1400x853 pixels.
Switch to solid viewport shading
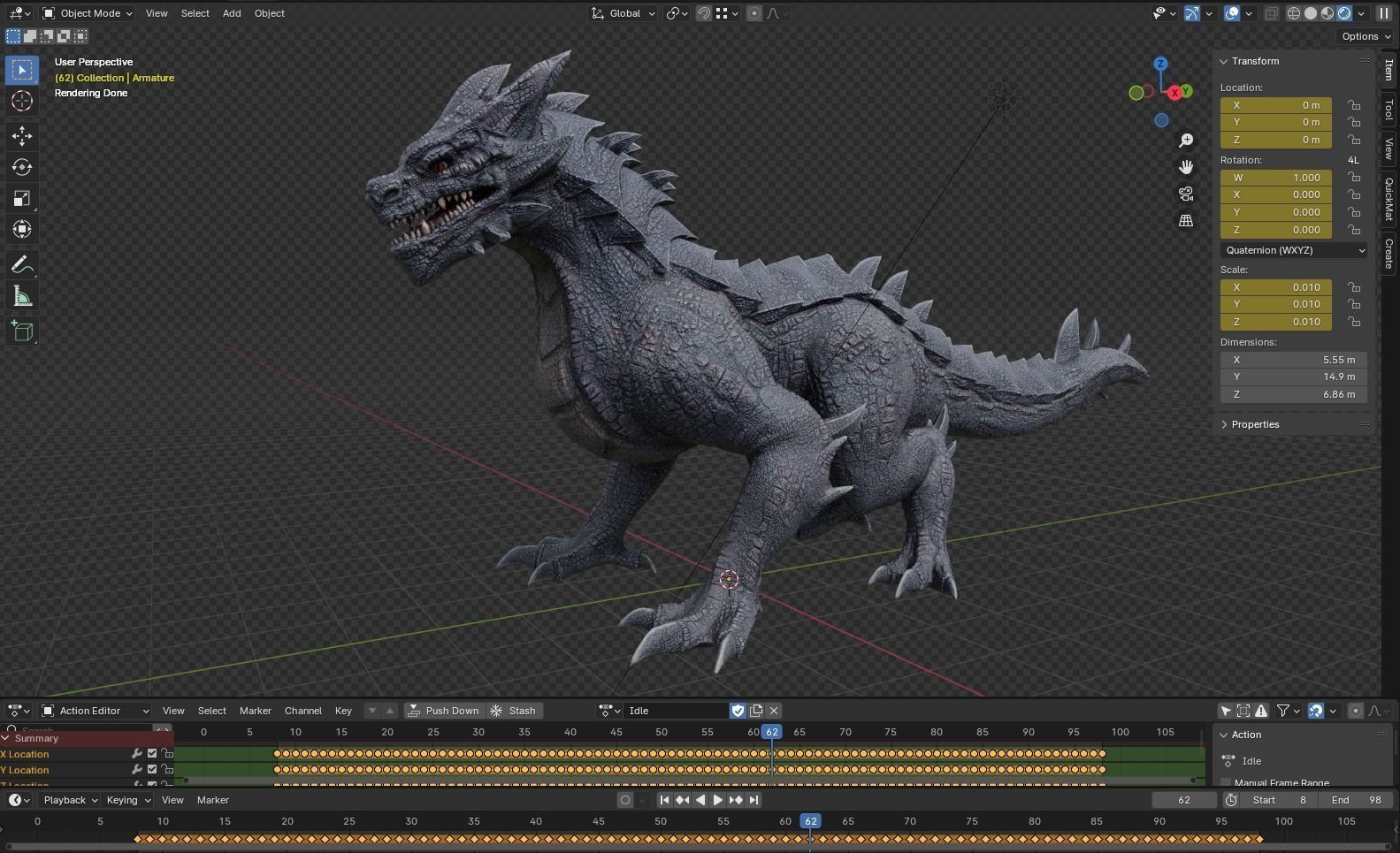click(x=1311, y=13)
